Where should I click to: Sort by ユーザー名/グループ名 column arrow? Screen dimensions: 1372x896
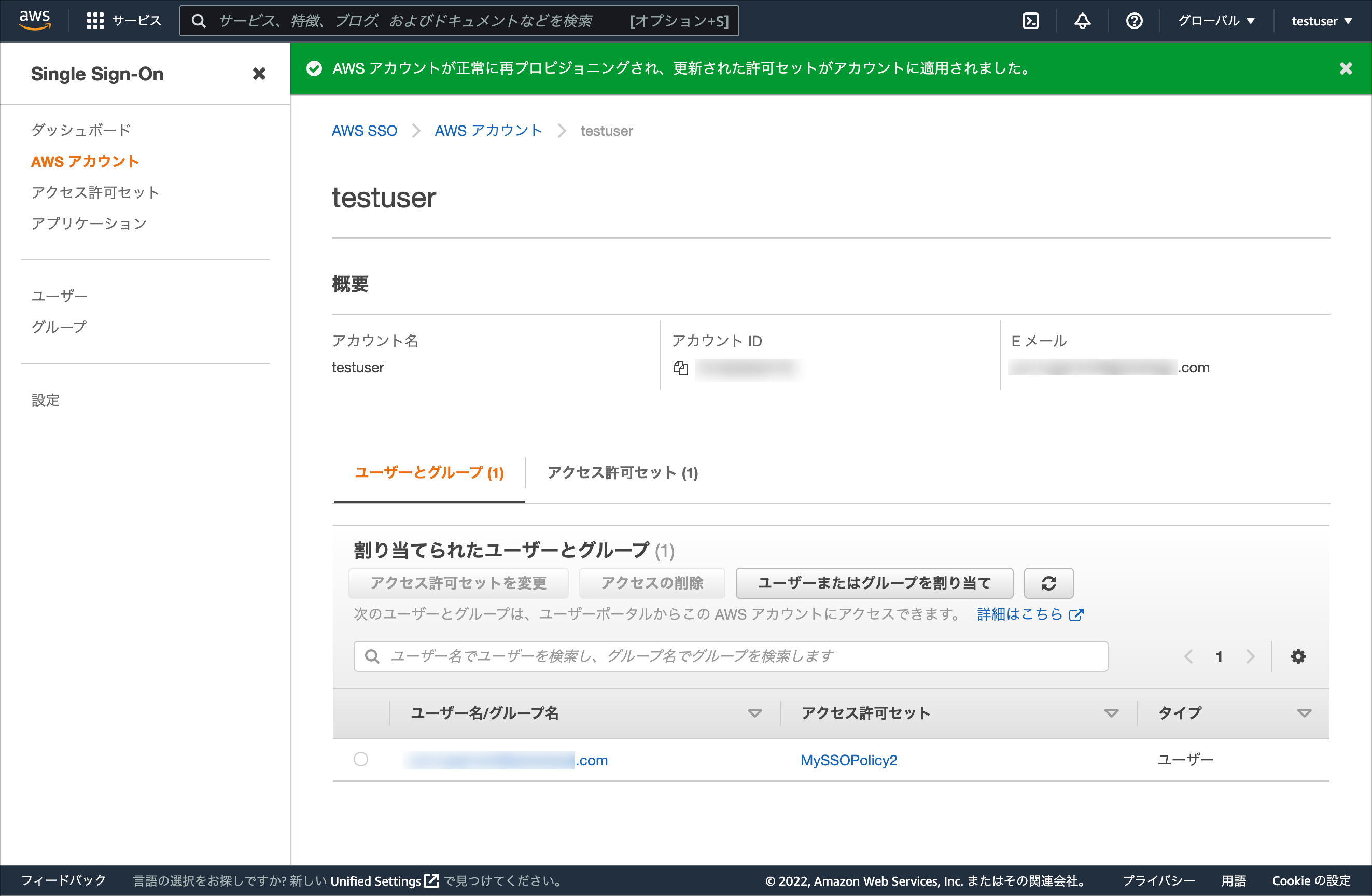click(x=754, y=713)
